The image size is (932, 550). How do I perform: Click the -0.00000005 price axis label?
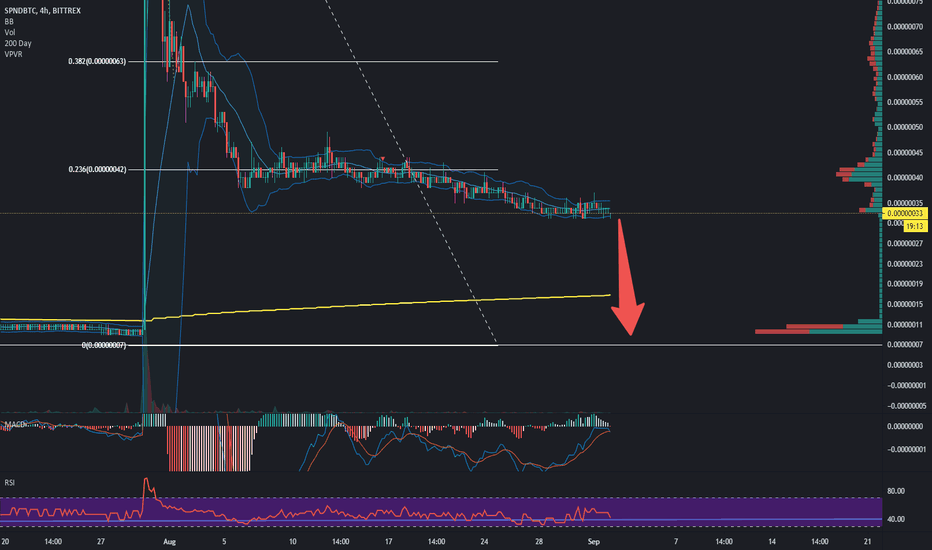pyautogui.click(x=905, y=406)
